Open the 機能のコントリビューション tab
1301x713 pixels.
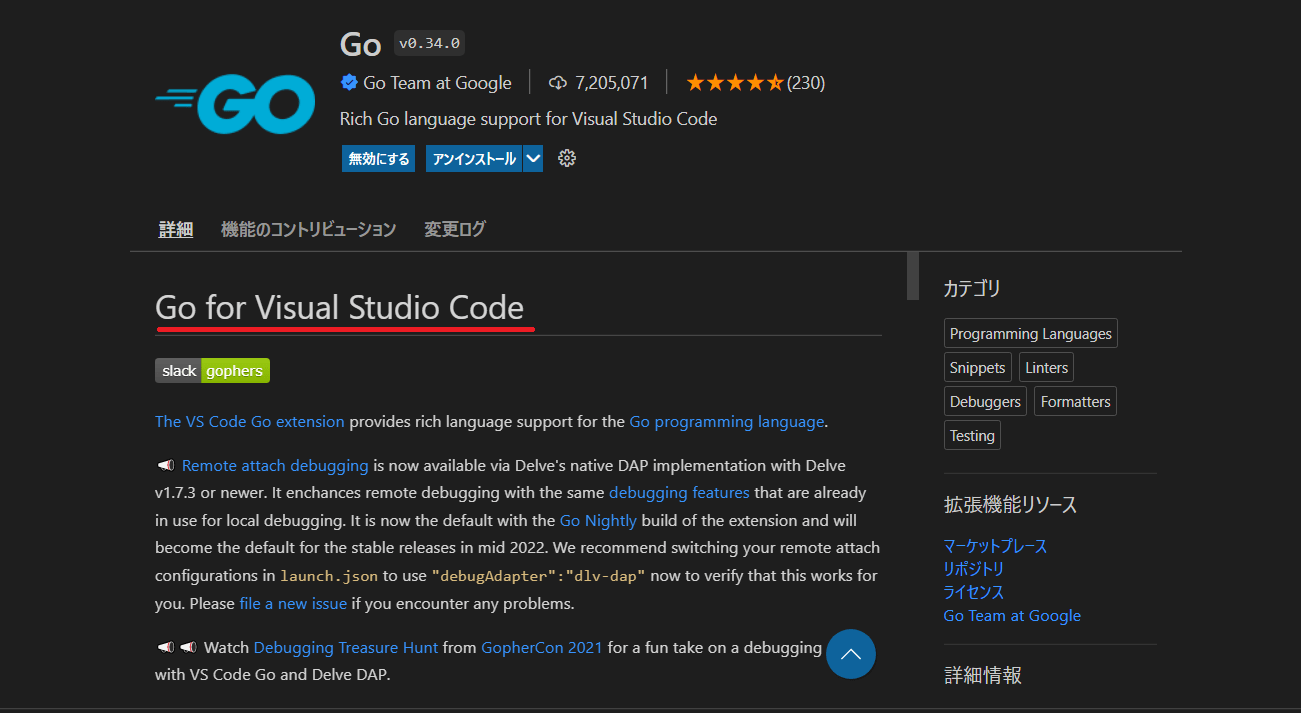click(308, 229)
